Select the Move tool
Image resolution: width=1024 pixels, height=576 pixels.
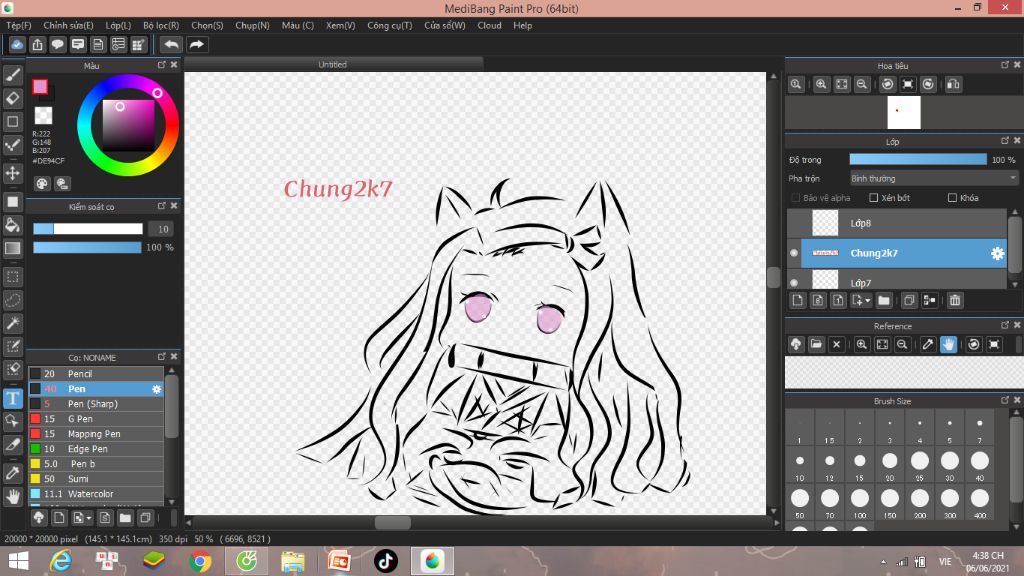12,173
